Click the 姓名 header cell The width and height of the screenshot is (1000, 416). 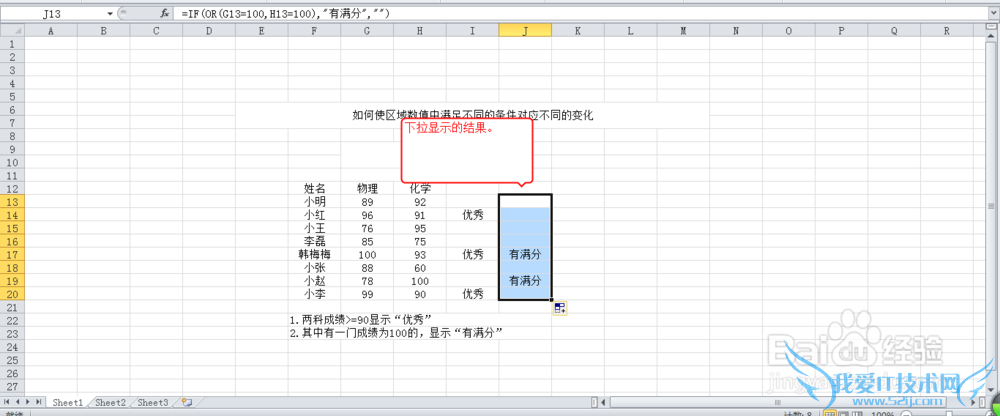click(314, 188)
